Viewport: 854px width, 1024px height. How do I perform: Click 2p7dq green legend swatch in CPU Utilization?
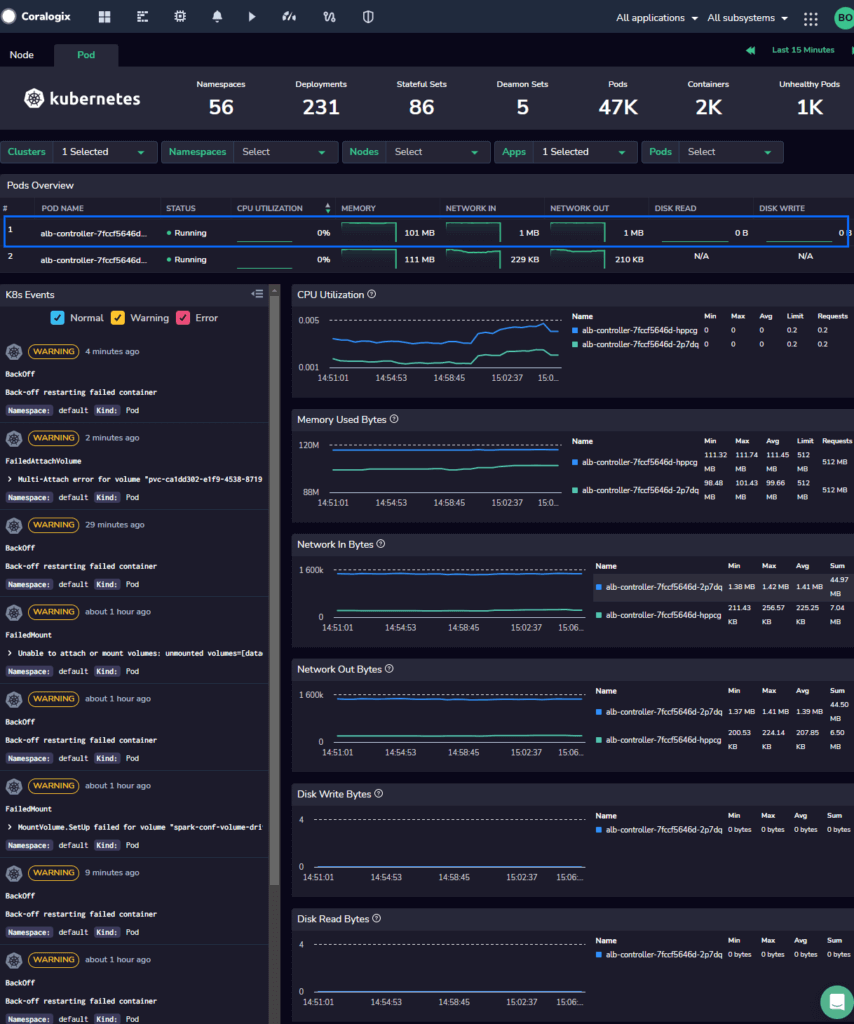click(575, 344)
